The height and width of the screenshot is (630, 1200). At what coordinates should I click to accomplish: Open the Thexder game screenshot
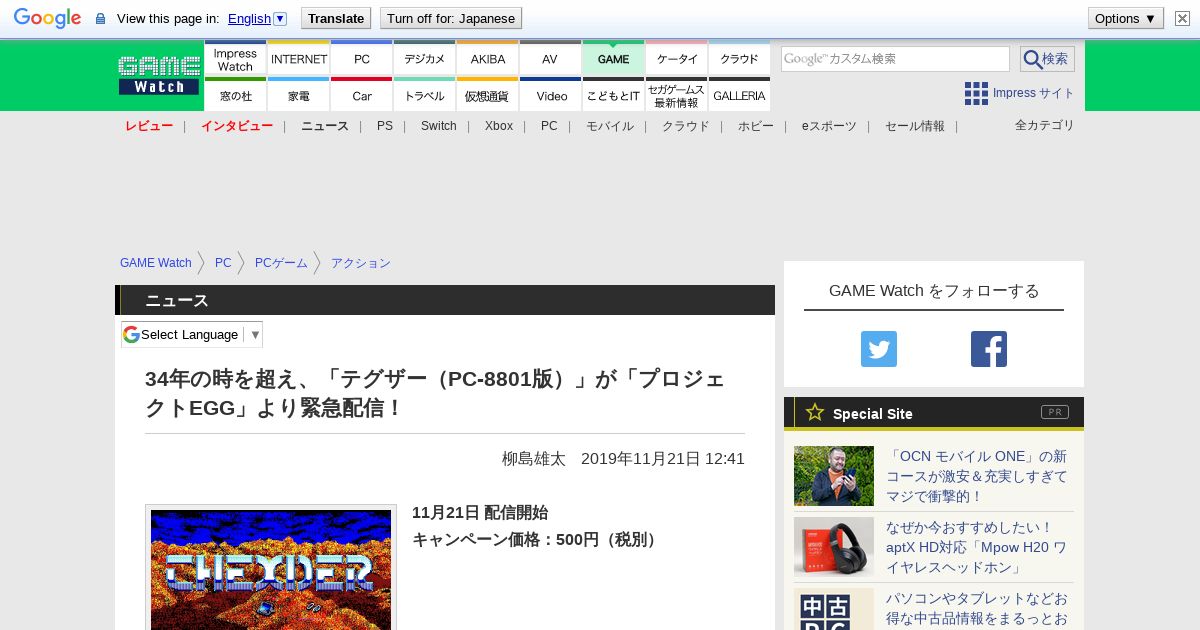[x=271, y=568]
